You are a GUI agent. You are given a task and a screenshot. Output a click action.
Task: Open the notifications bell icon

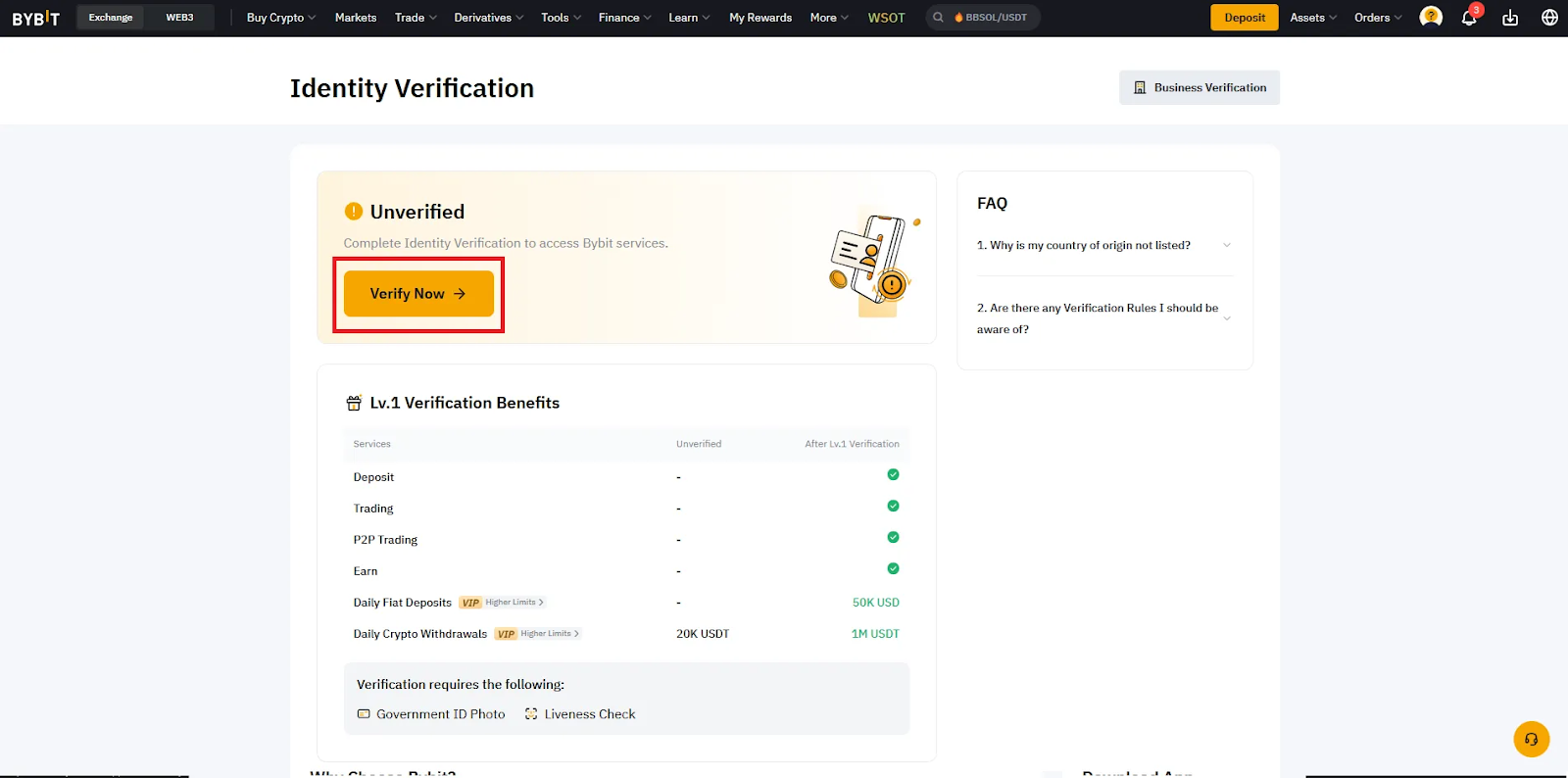point(1469,18)
